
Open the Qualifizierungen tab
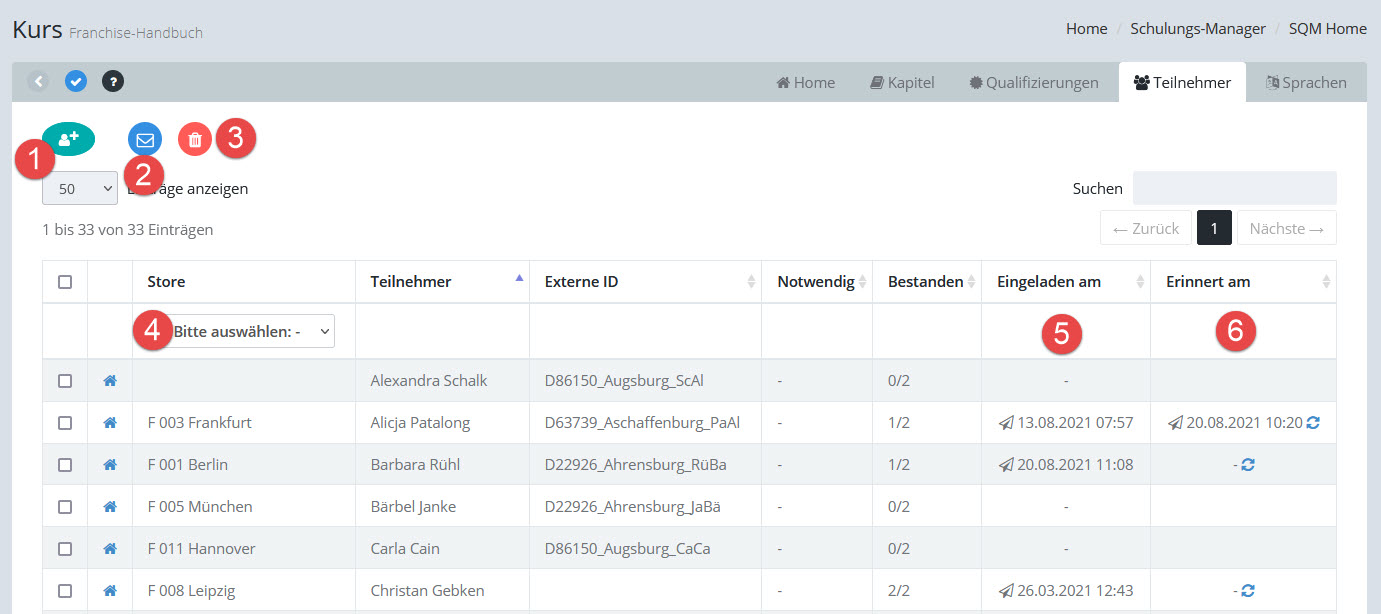pyautogui.click(x=1033, y=83)
